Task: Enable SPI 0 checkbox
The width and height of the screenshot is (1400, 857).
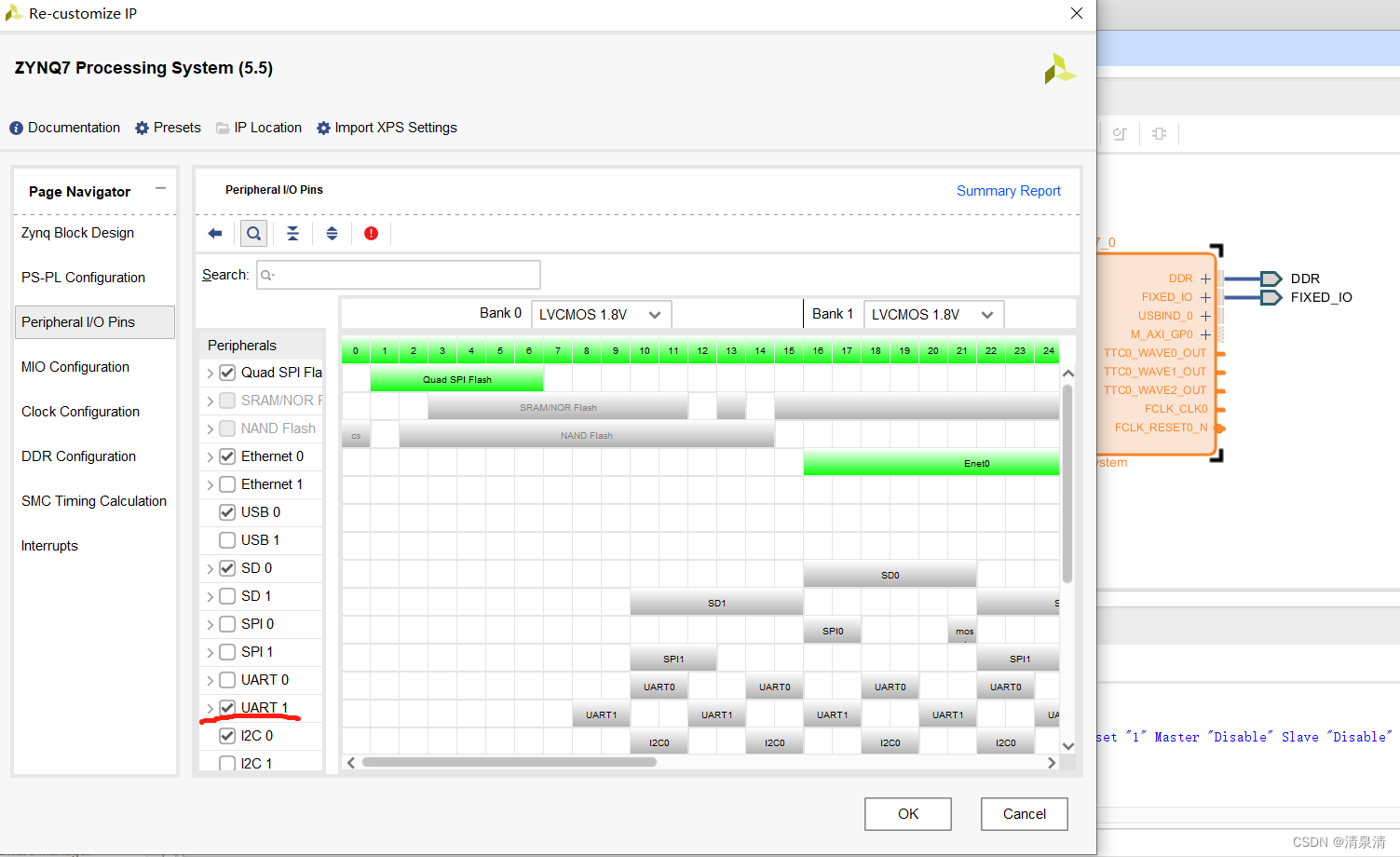Action: (227, 624)
